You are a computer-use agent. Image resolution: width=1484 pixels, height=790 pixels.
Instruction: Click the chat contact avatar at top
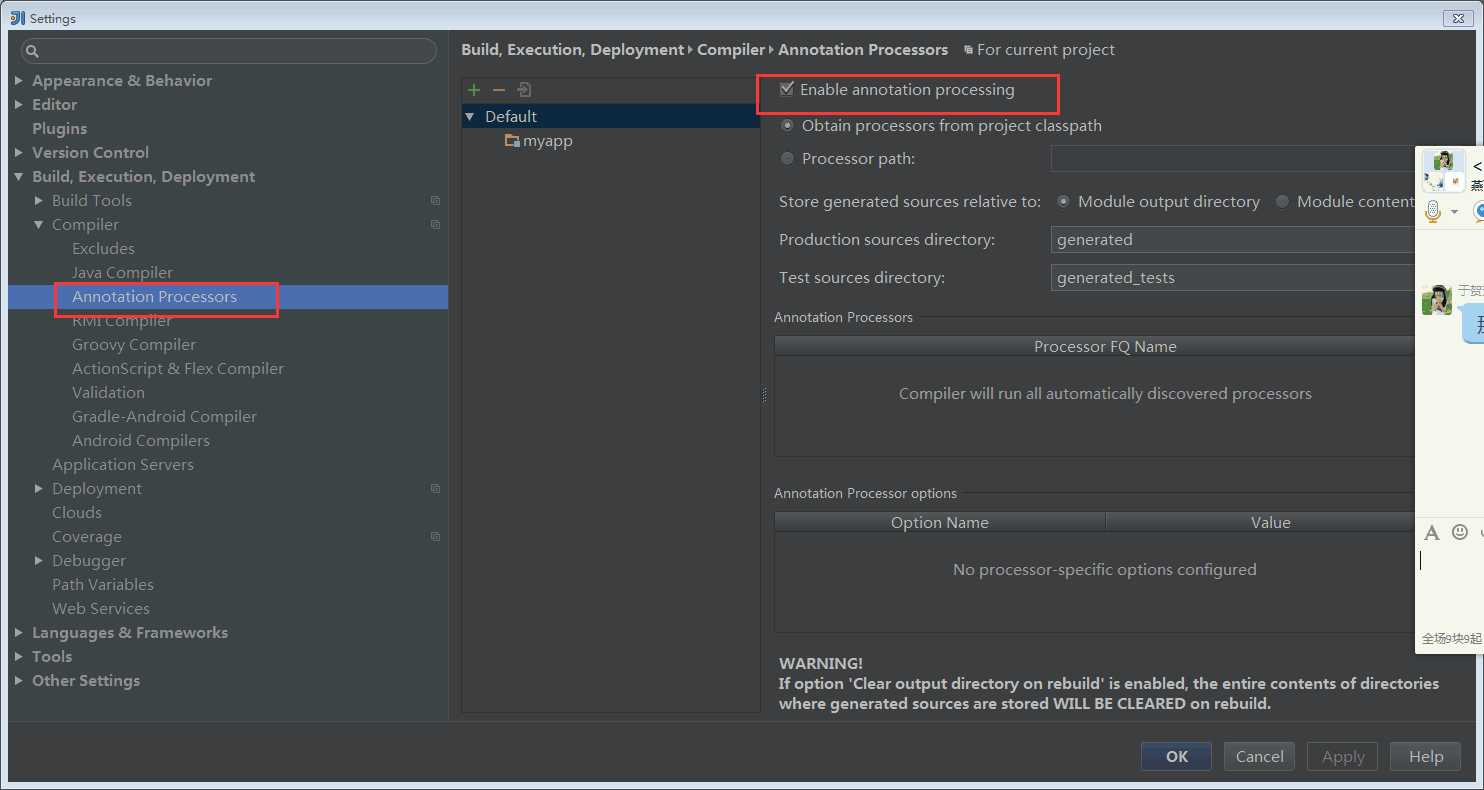[1444, 170]
